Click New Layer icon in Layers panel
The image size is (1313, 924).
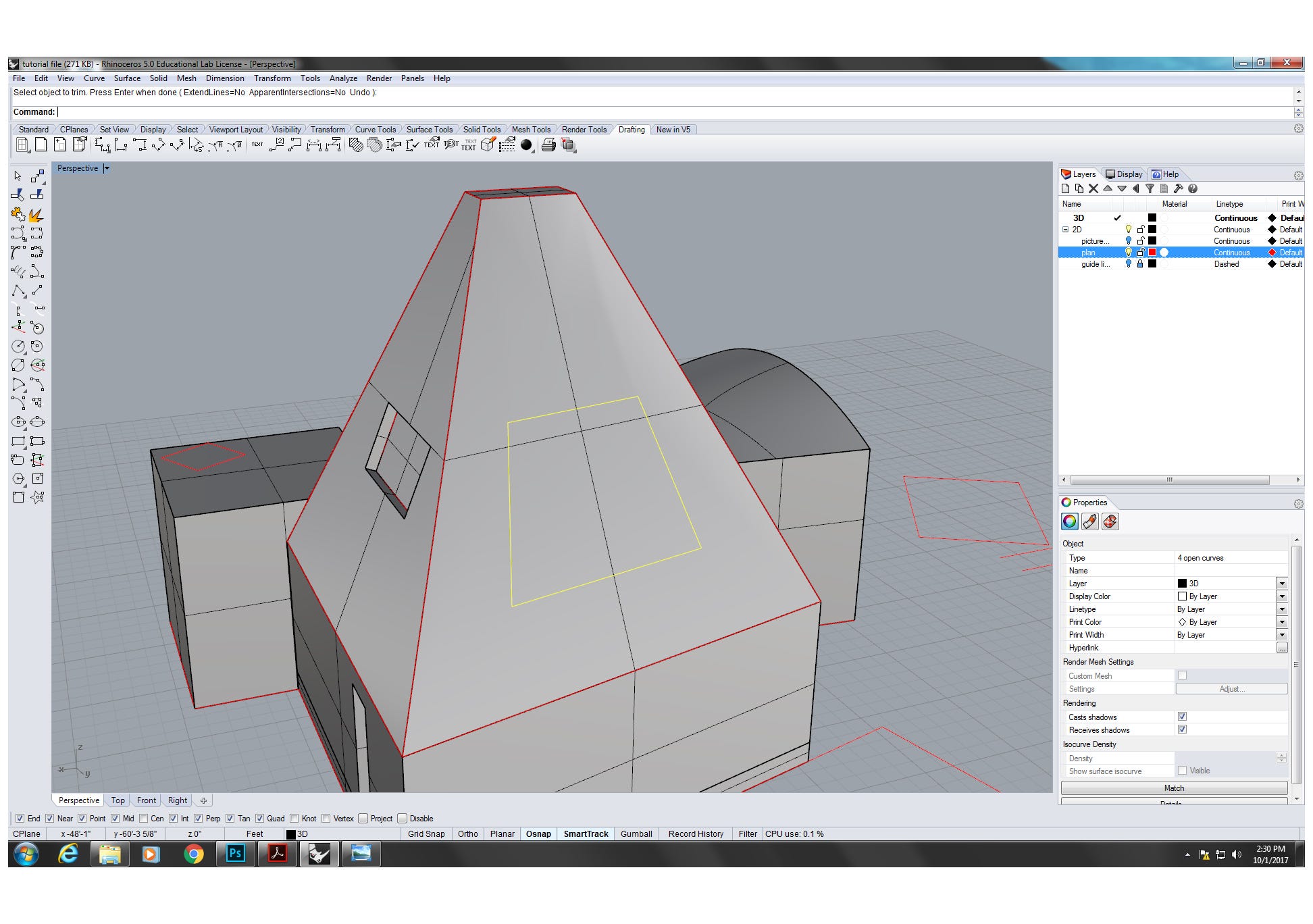[x=1065, y=188]
